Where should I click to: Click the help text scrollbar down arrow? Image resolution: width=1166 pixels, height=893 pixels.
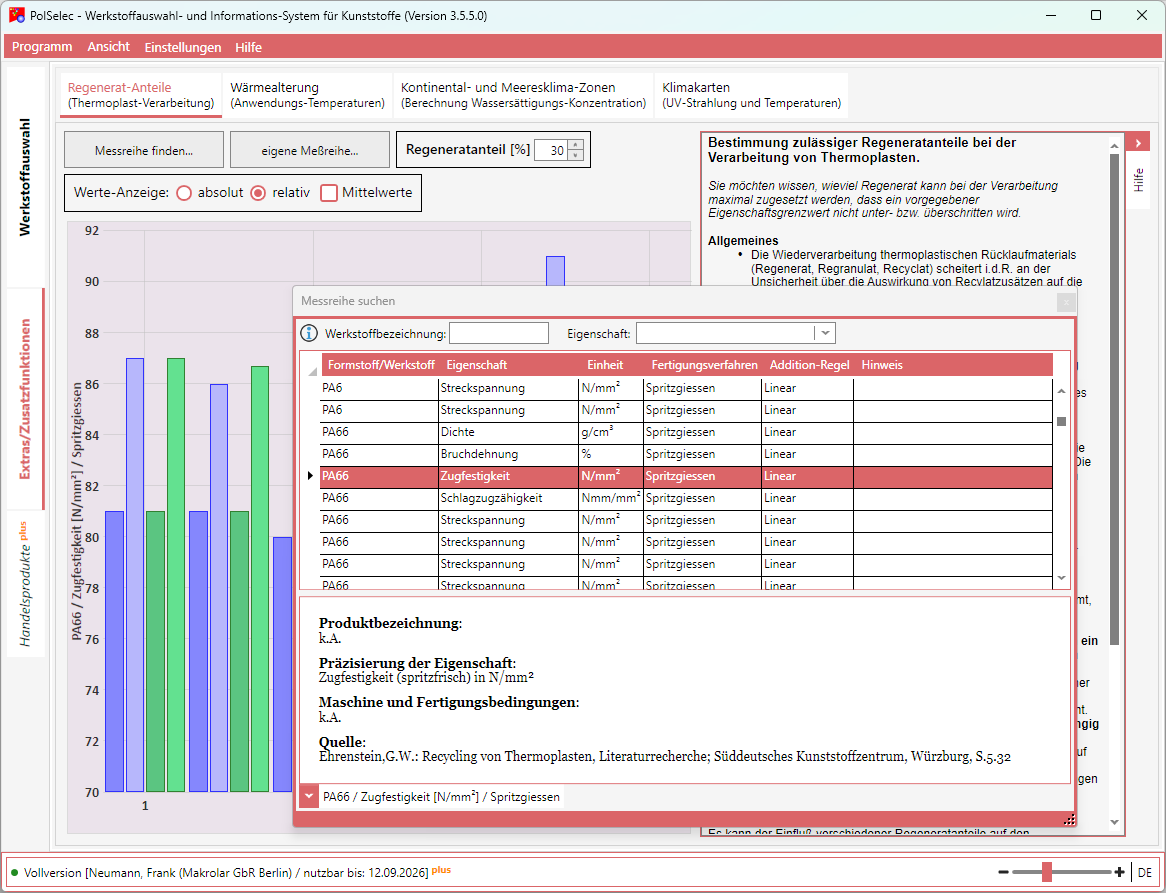tap(1114, 822)
